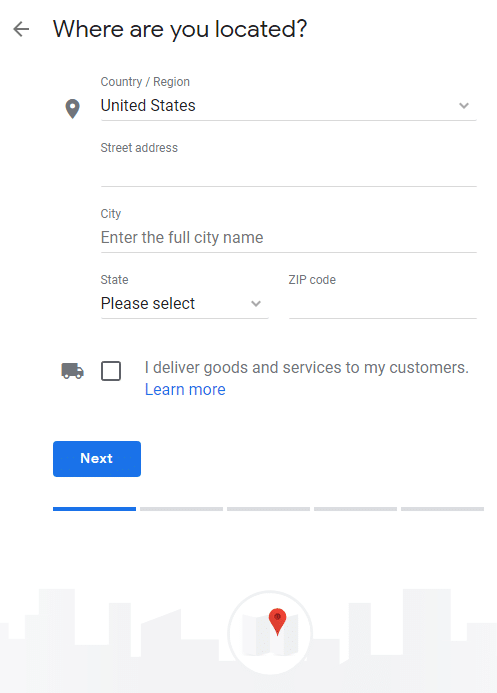The width and height of the screenshot is (497, 693).
Task: Click the red map pin illustration
Action: tap(277, 621)
